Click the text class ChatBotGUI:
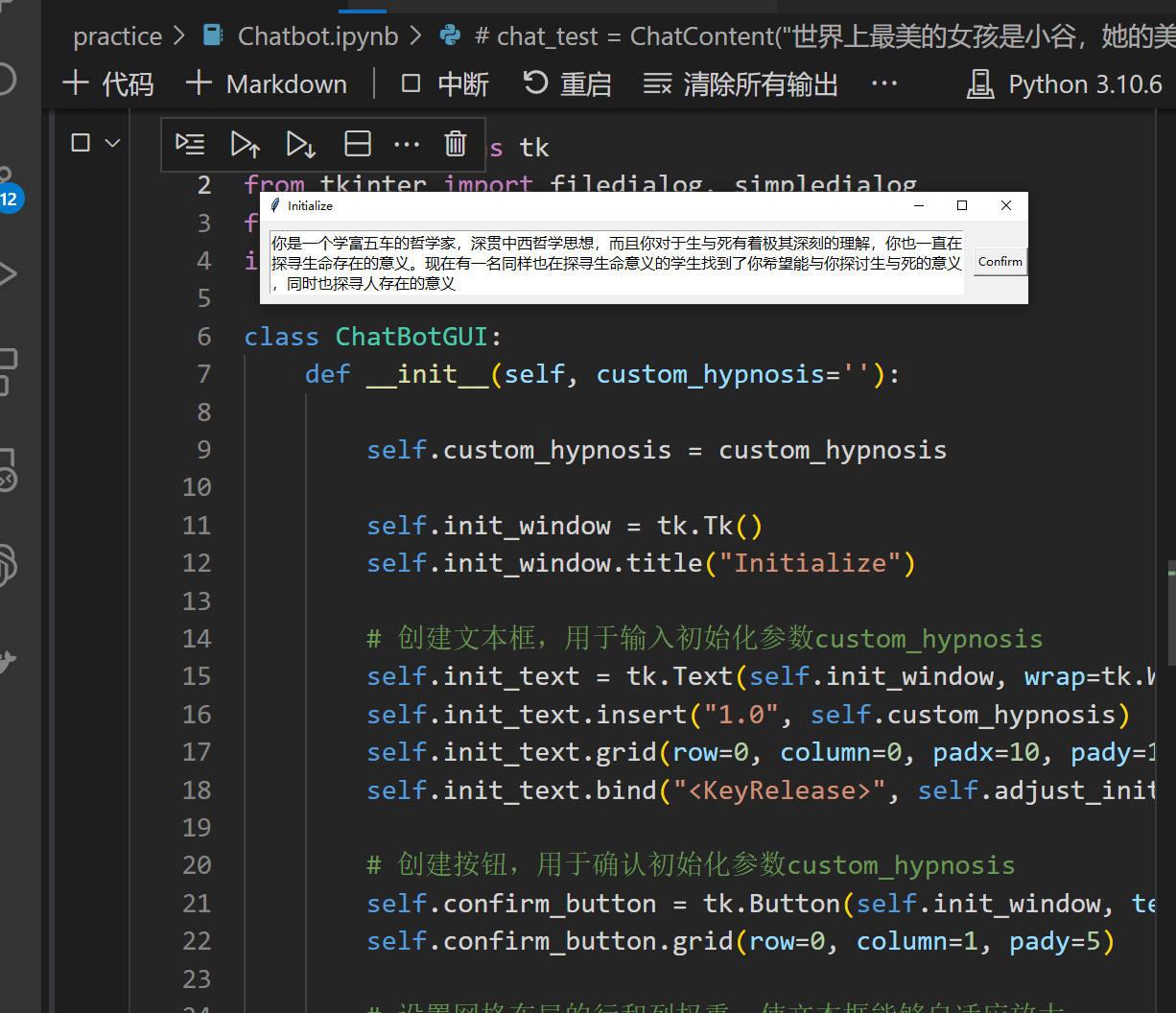The width and height of the screenshot is (1176, 1013). tap(373, 337)
